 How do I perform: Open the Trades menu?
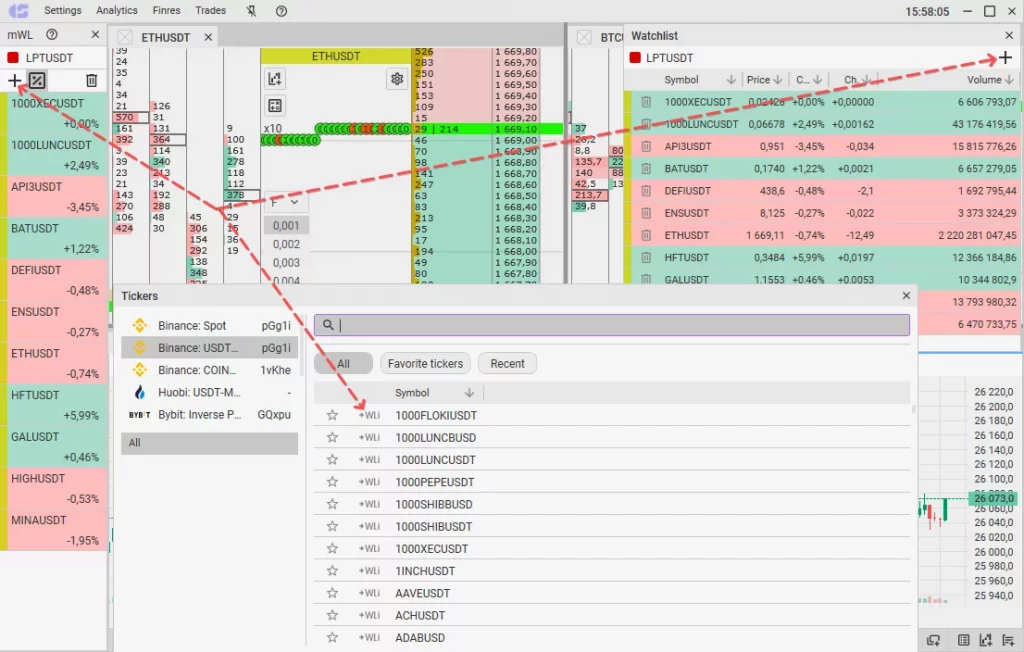point(210,10)
